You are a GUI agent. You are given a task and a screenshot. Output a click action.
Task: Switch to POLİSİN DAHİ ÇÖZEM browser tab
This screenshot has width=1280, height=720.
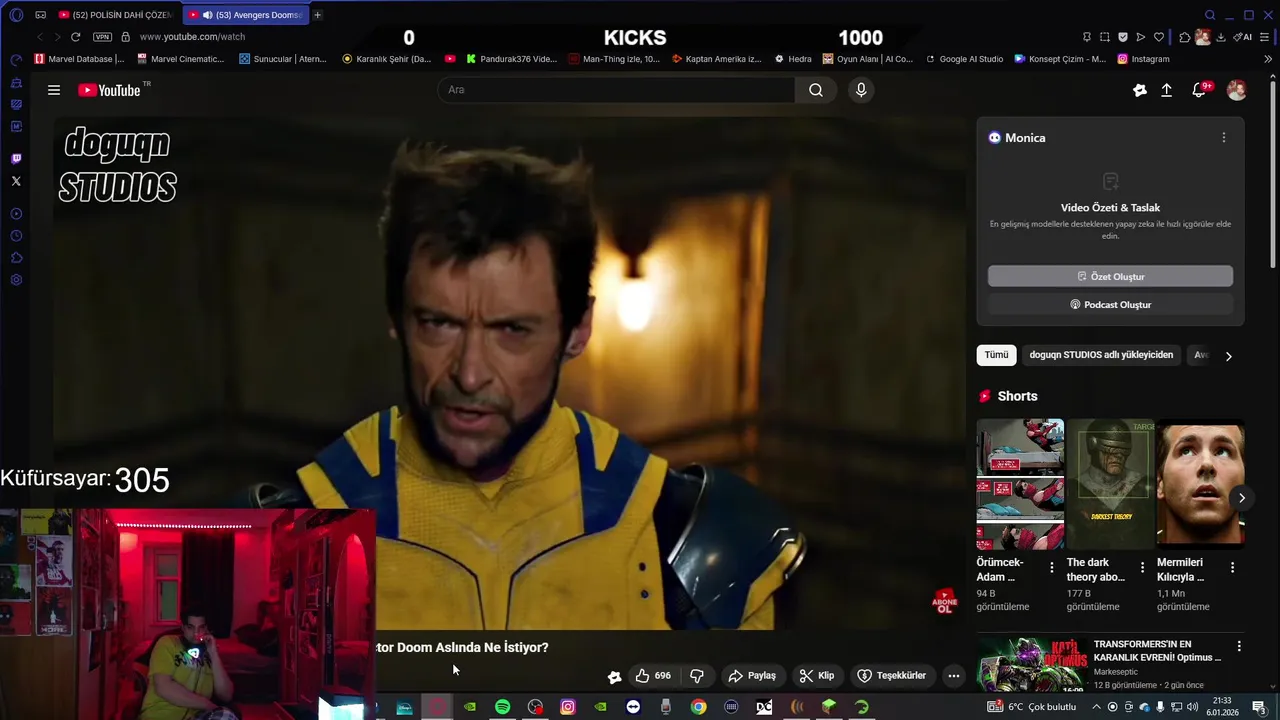(x=115, y=15)
